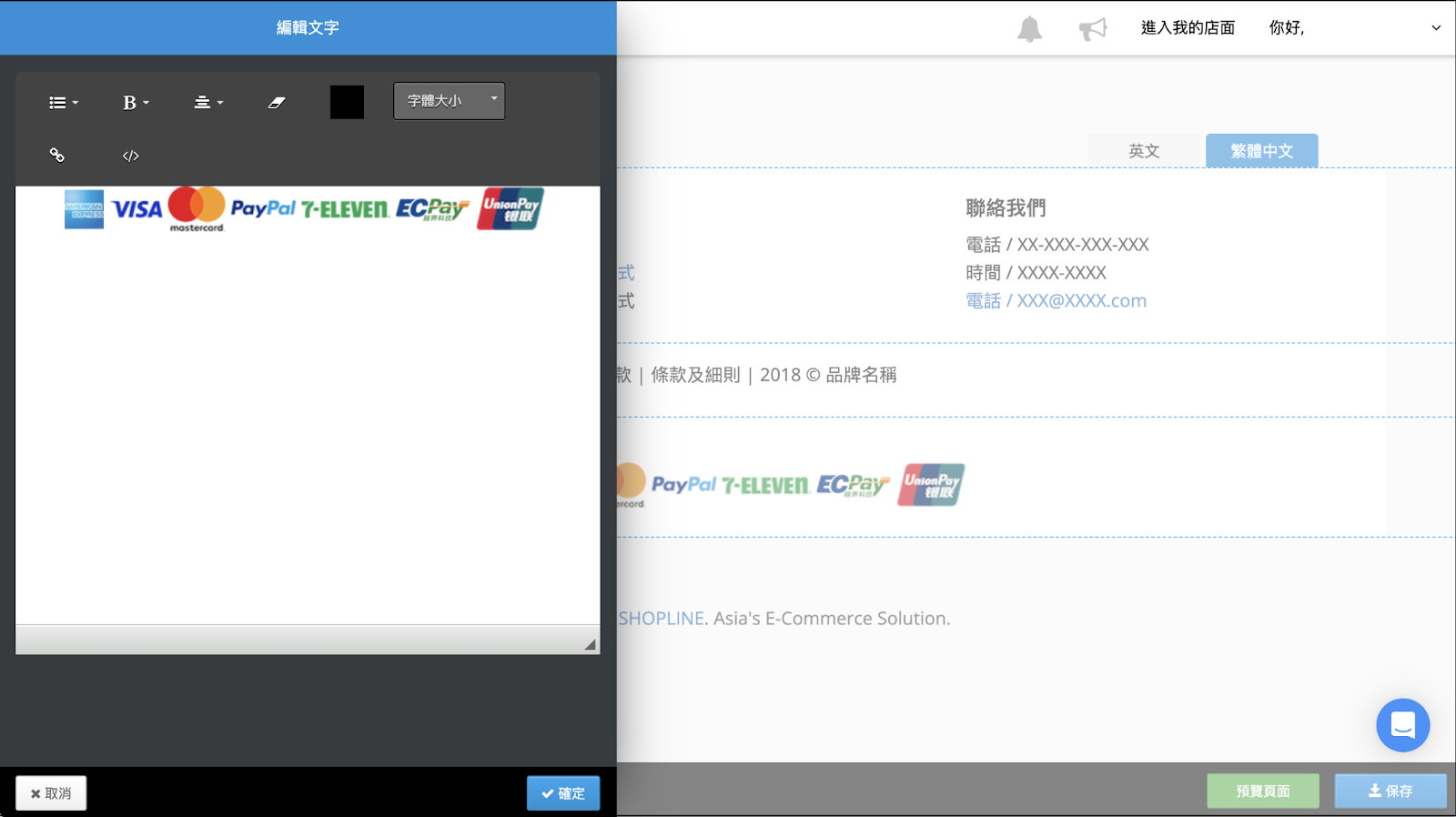Viewport: 1456px width, 817px height.
Task: Select the ECPay logo in editor
Action: point(432,209)
